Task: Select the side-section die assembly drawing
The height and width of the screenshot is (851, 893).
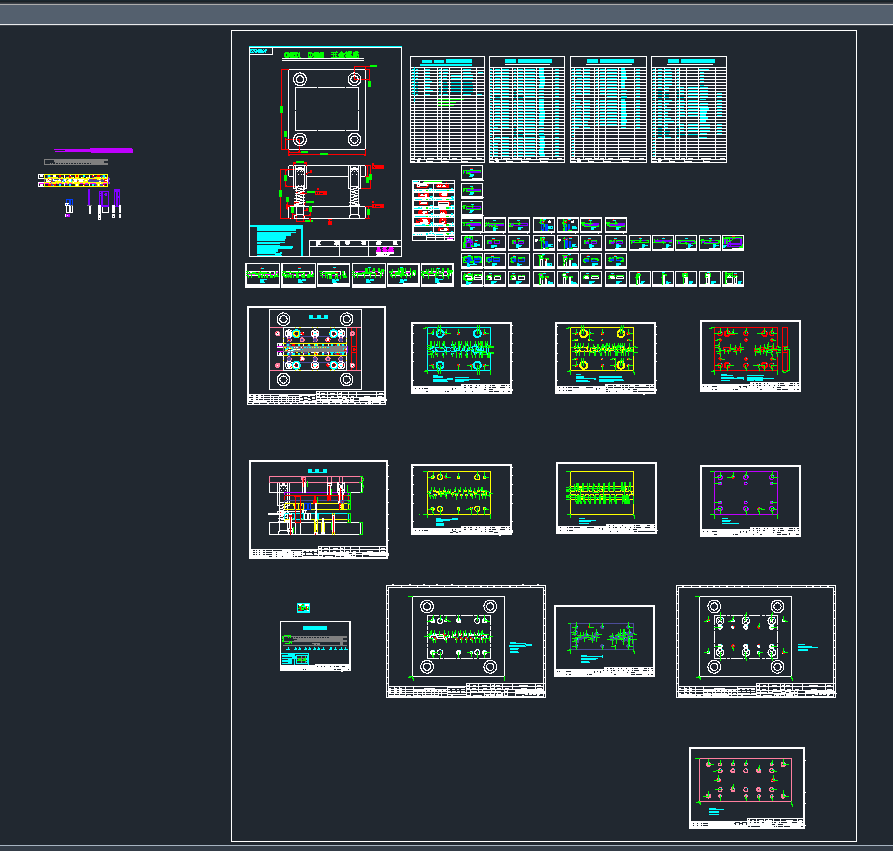Action: click(318, 509)
